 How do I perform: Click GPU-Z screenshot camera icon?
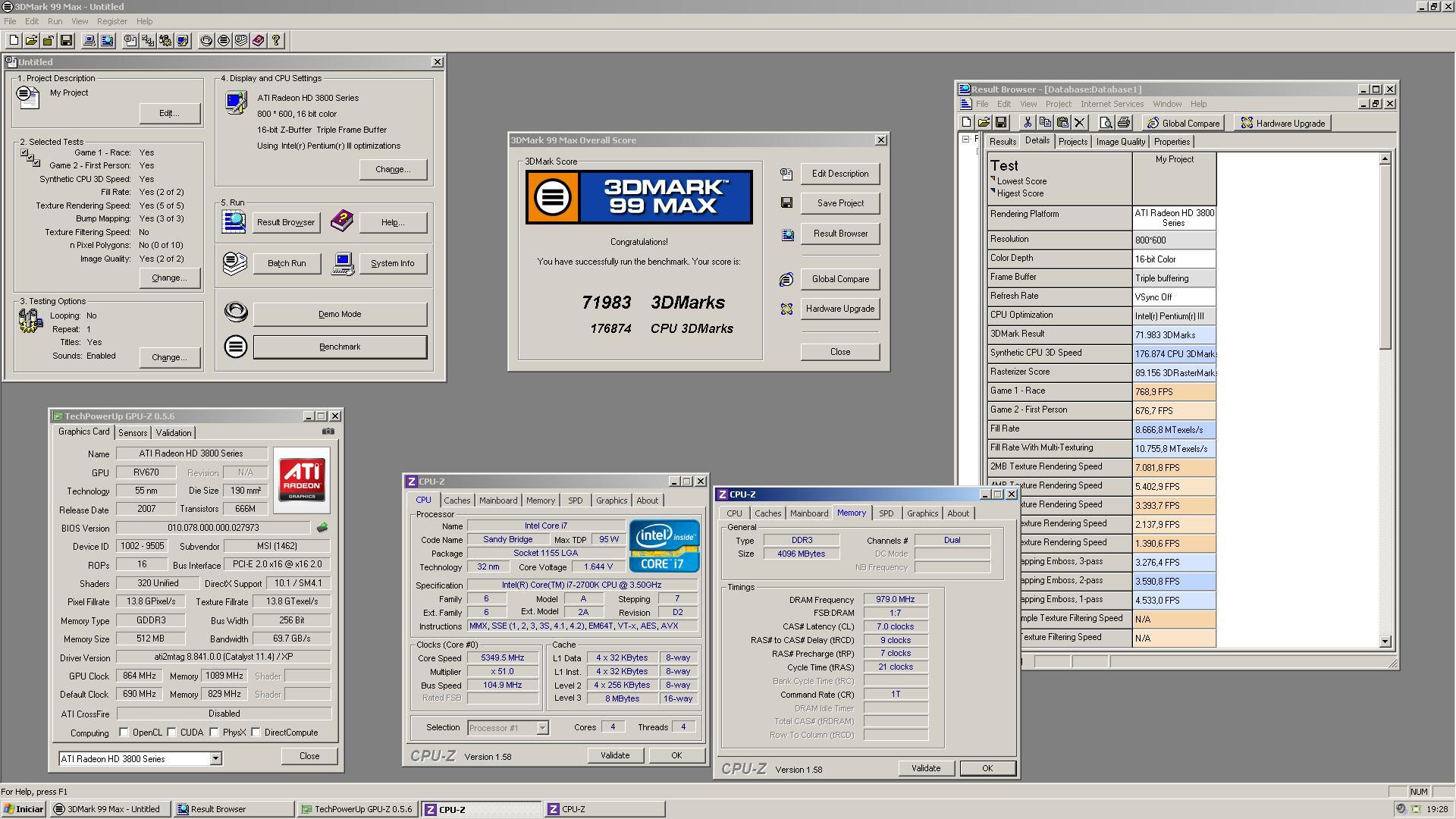328,431
